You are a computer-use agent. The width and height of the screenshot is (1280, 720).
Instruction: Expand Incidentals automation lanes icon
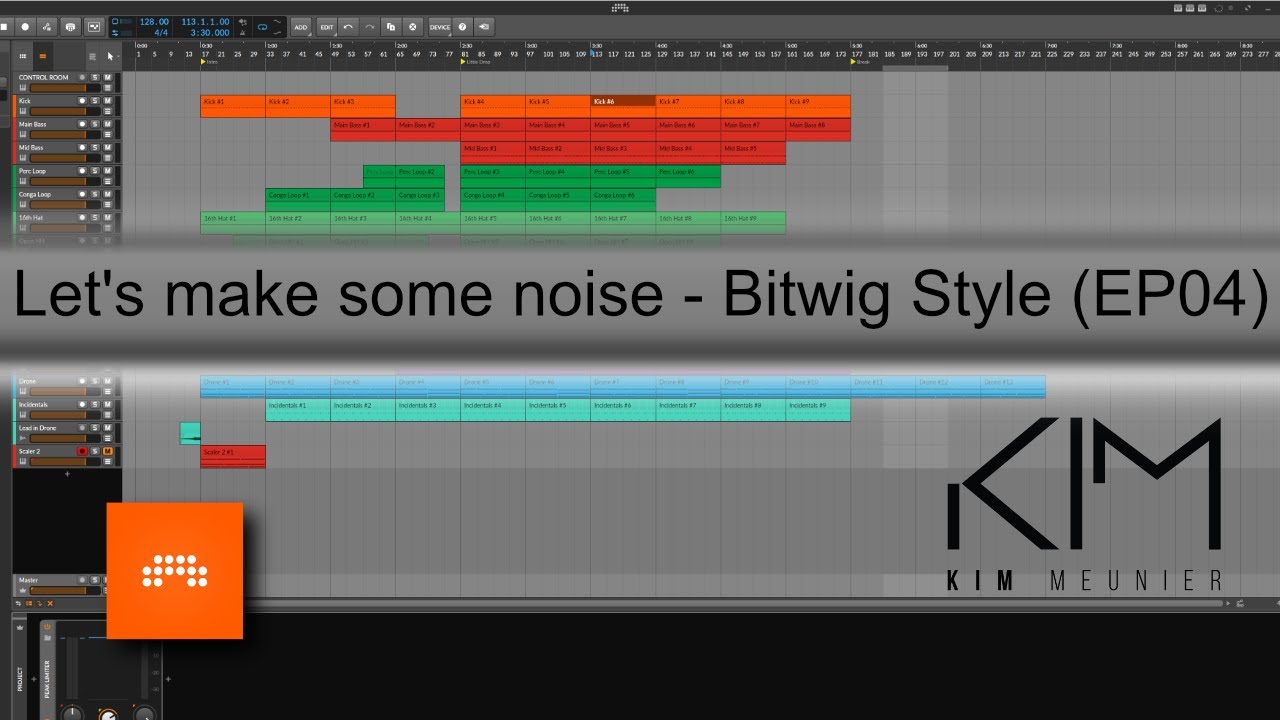click(107, 415)
